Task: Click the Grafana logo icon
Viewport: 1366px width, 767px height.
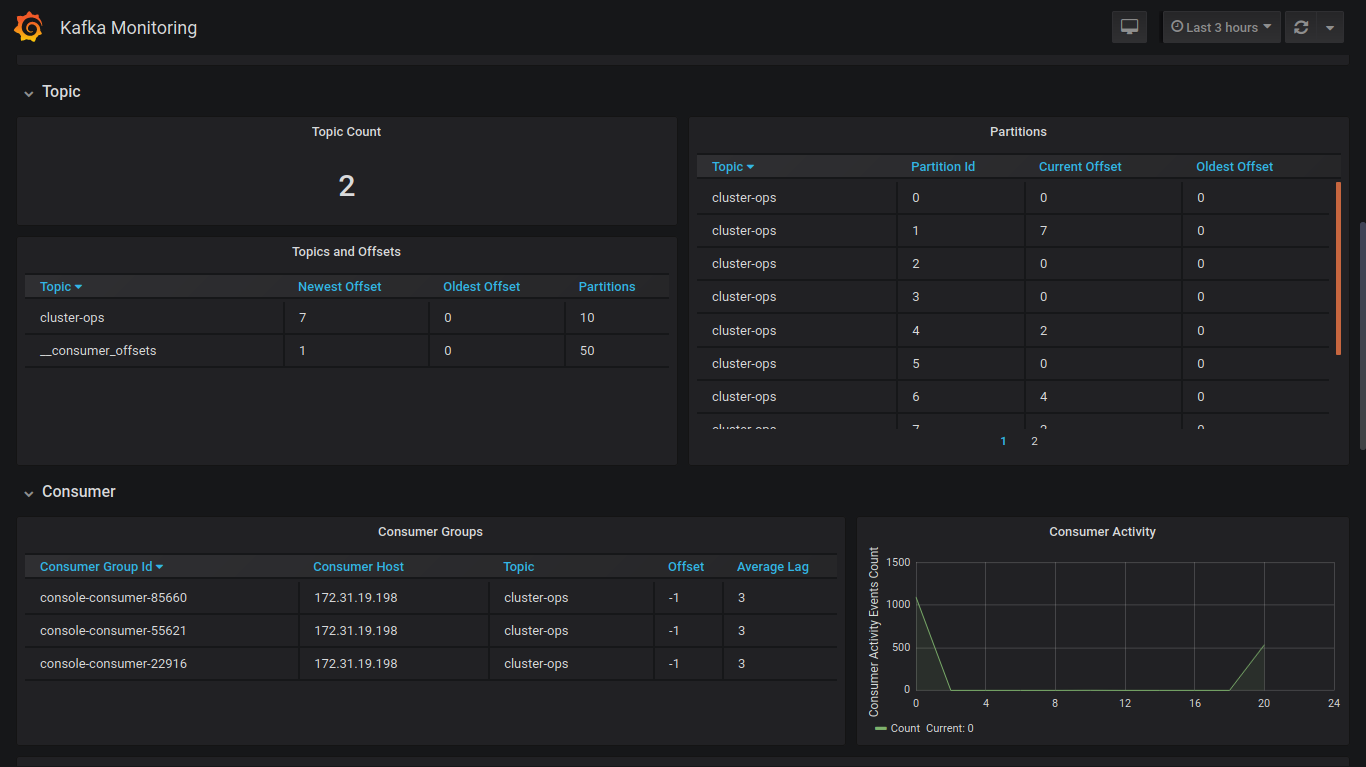Action: (29, 28)
